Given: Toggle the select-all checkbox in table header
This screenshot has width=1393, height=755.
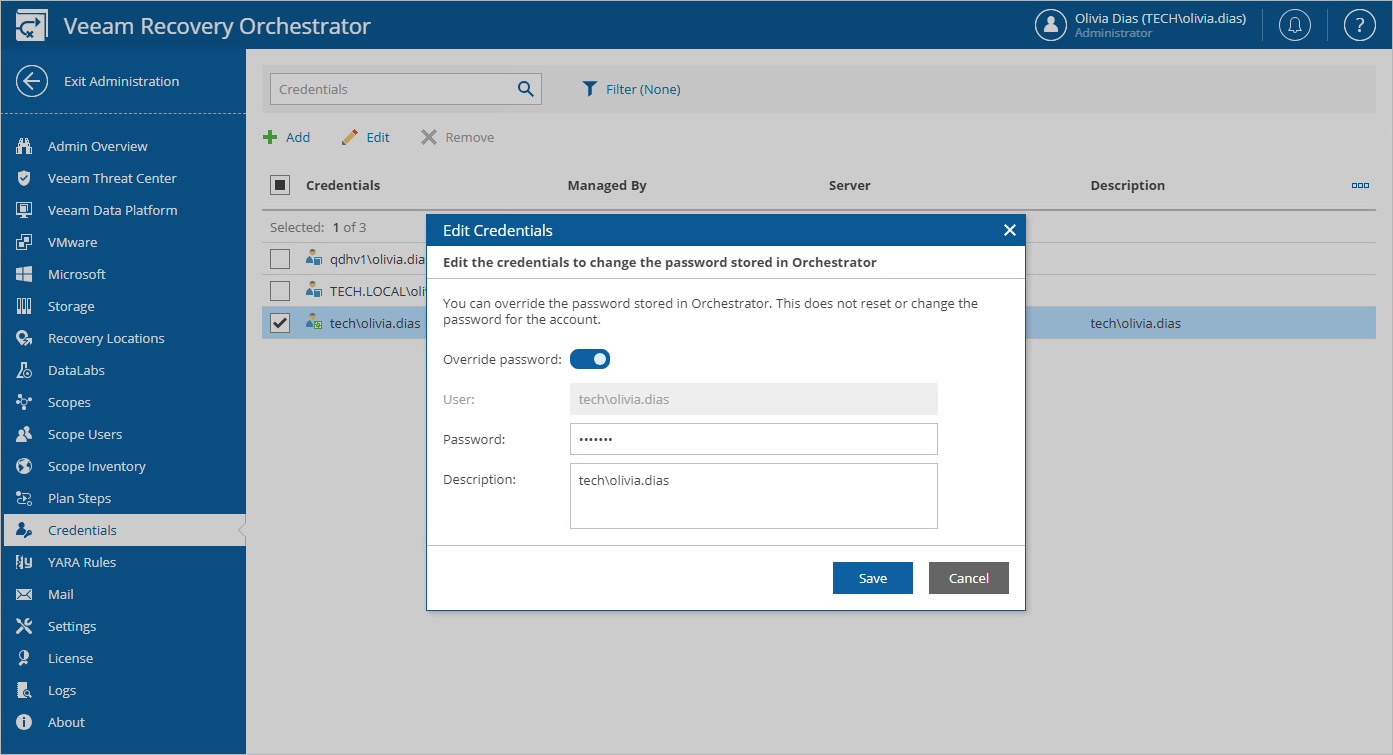Looking at the screenshot, I should click(x=280, y=185).
